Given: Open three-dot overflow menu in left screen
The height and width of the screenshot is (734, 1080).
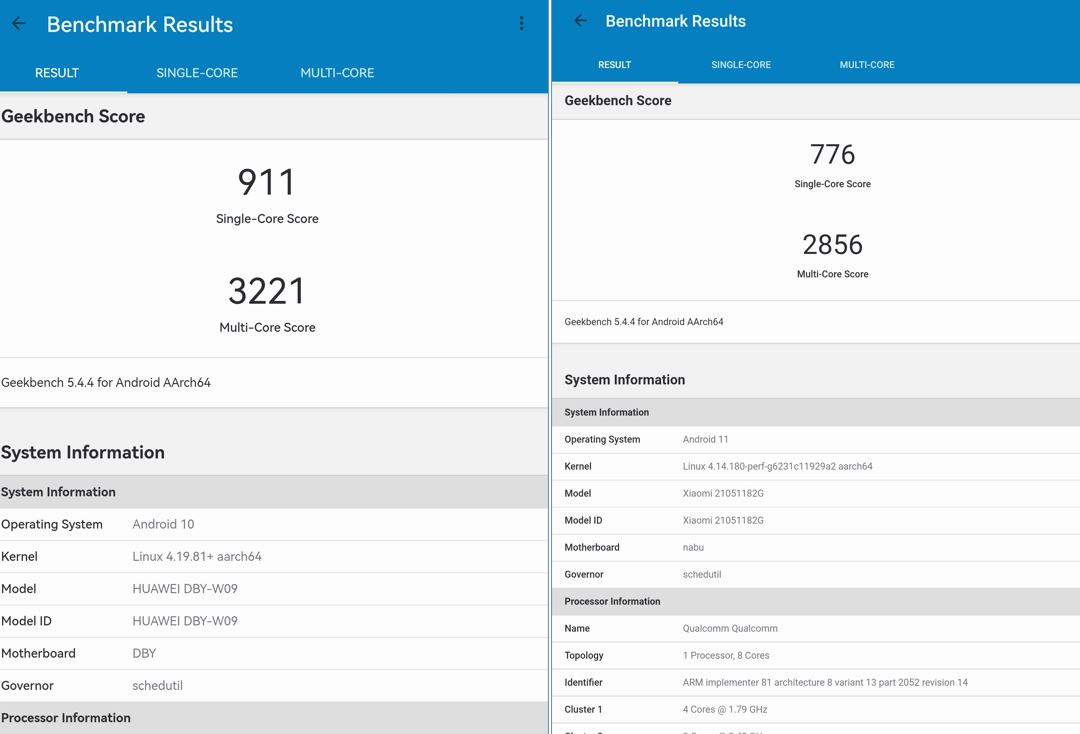Looking at the screenshot, I should (521, 23).
